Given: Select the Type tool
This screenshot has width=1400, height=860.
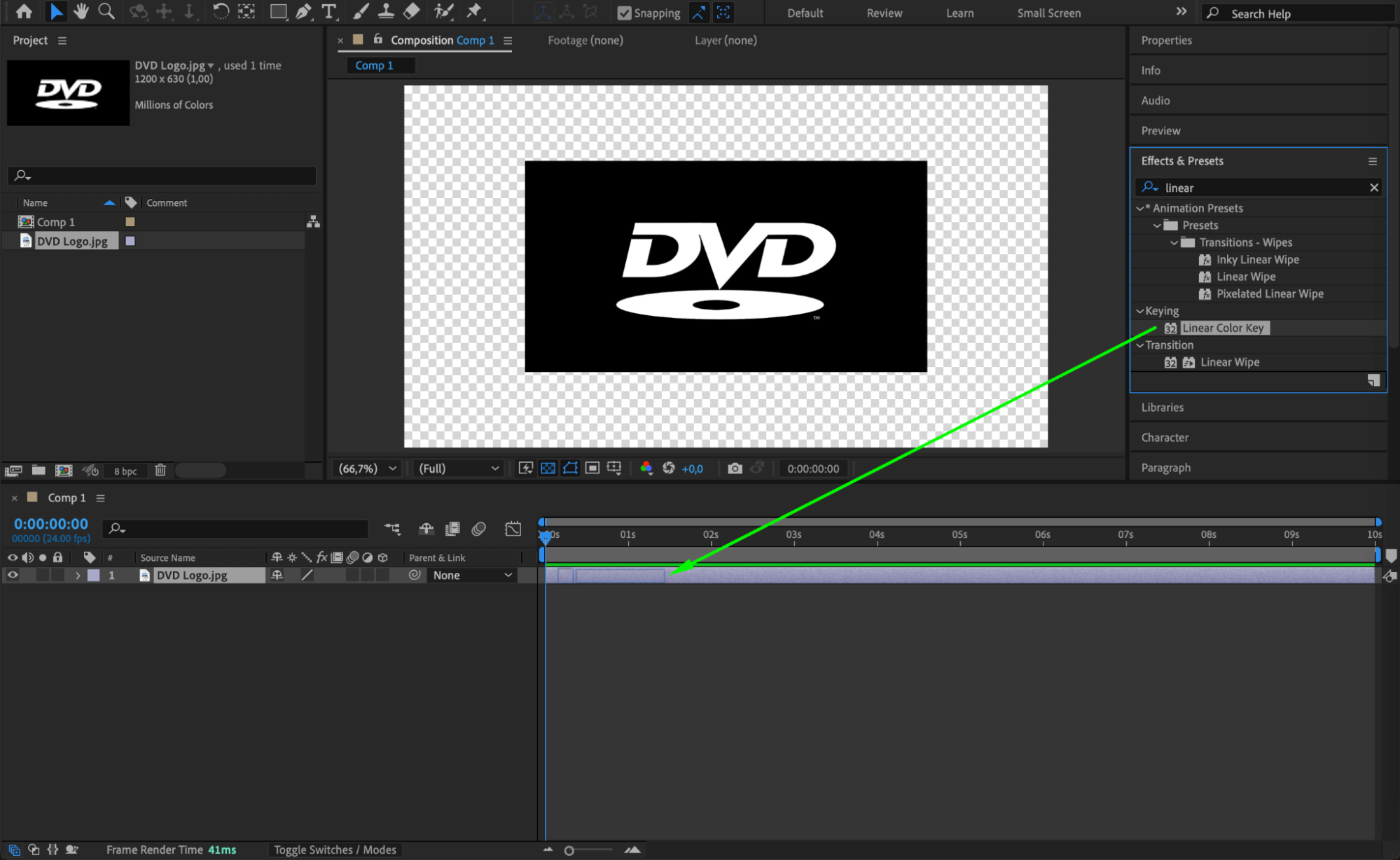Looking at the screenshot, I should pos(328,12).
